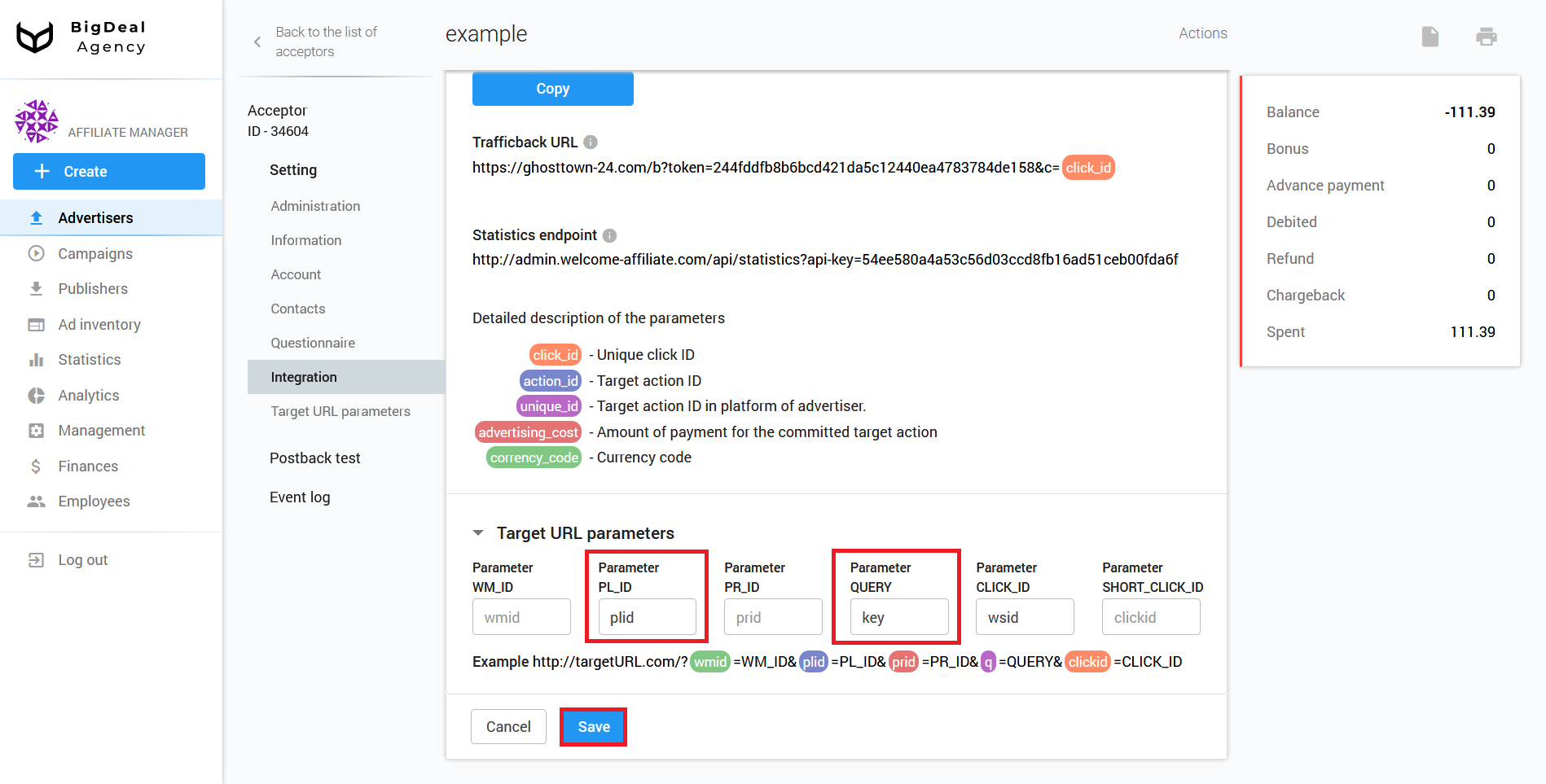
Task: Save the target URL parameters
Action: coord(593,726)
